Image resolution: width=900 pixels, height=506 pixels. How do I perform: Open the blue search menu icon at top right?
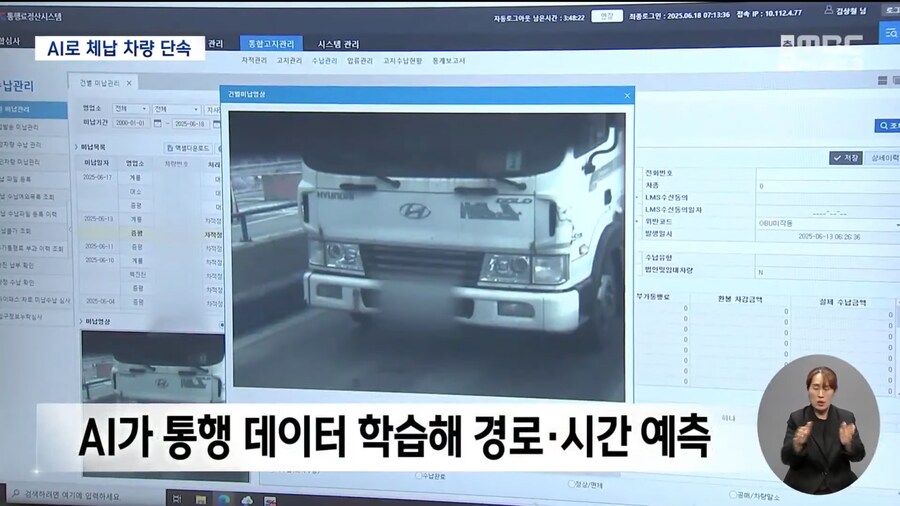coord(890,33)
